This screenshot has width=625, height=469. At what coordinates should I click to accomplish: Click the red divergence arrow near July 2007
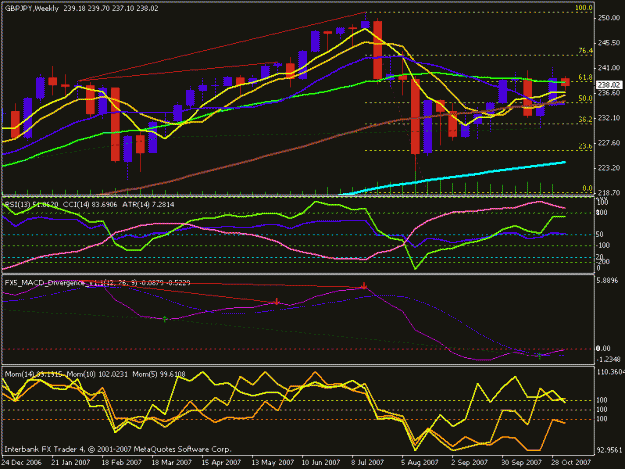(x=364, y=285)
